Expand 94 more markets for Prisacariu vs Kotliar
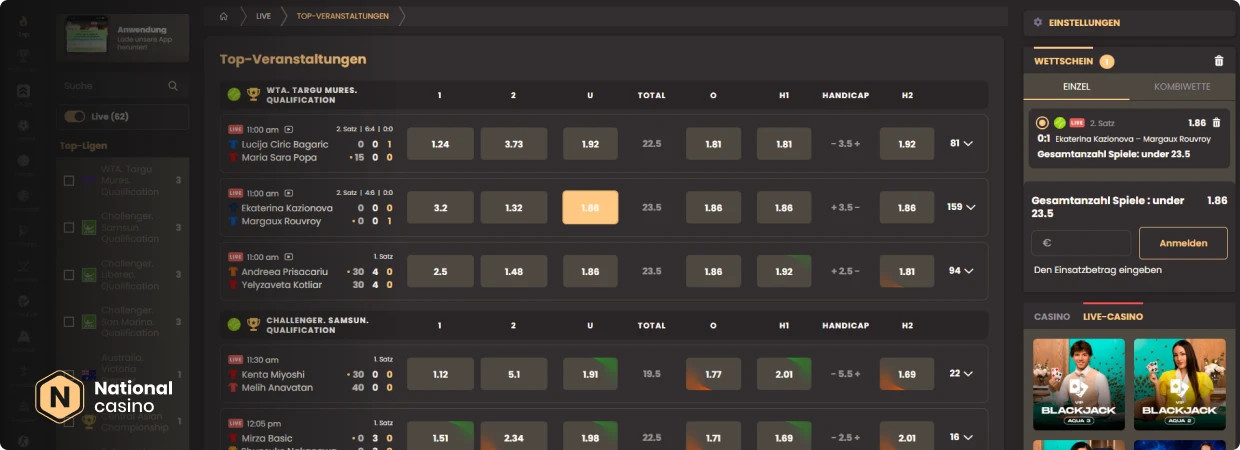 coord(962,271)
